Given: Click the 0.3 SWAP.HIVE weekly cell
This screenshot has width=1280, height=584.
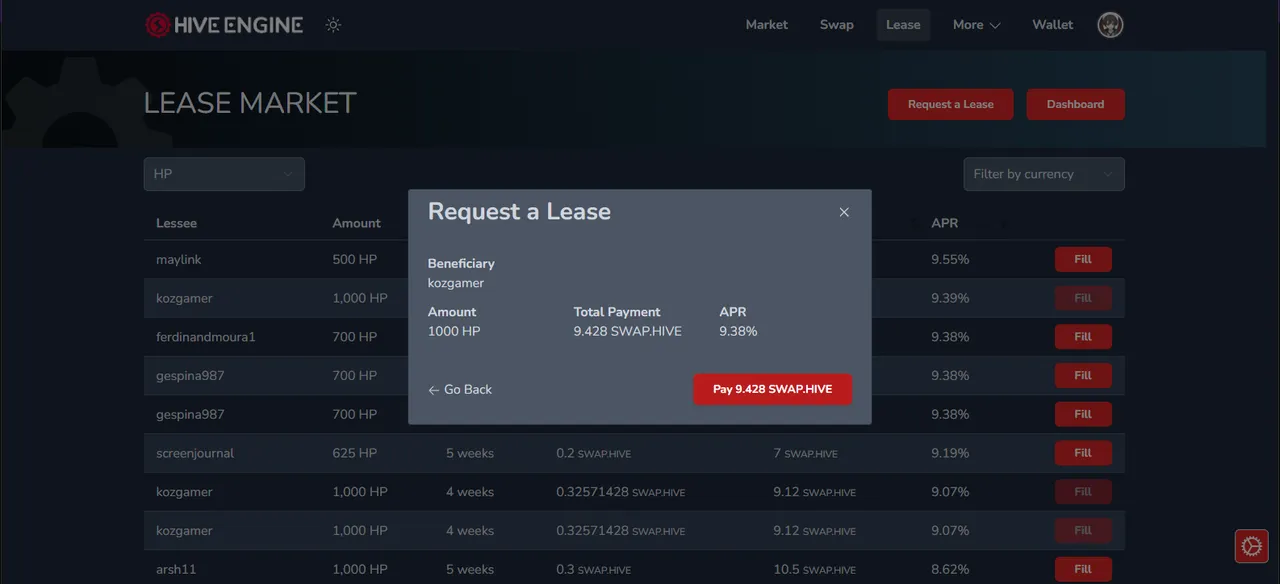Looking at the screenshot, I should click(594, 569).
